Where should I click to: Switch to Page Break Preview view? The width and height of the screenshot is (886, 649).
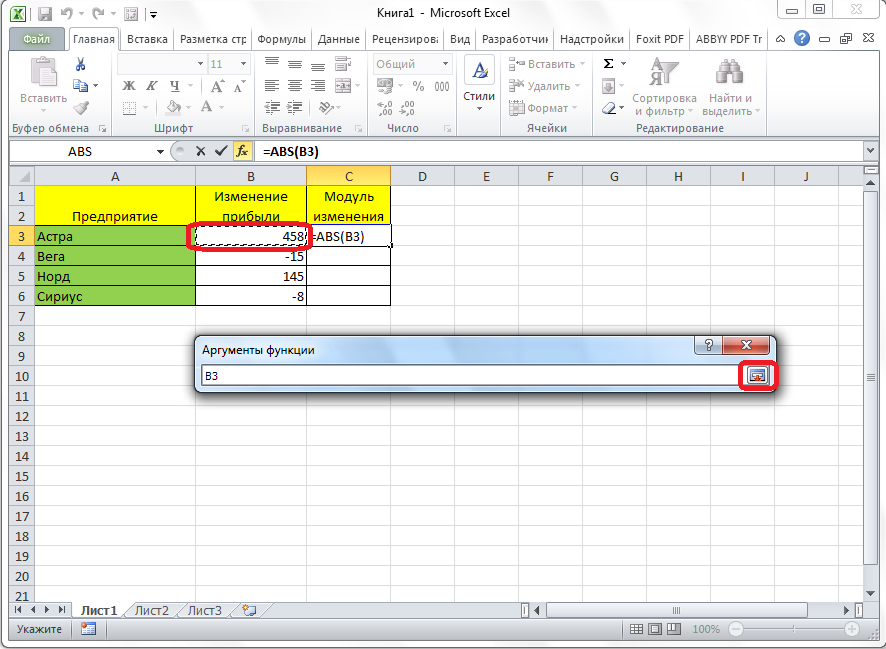point(674,629)
